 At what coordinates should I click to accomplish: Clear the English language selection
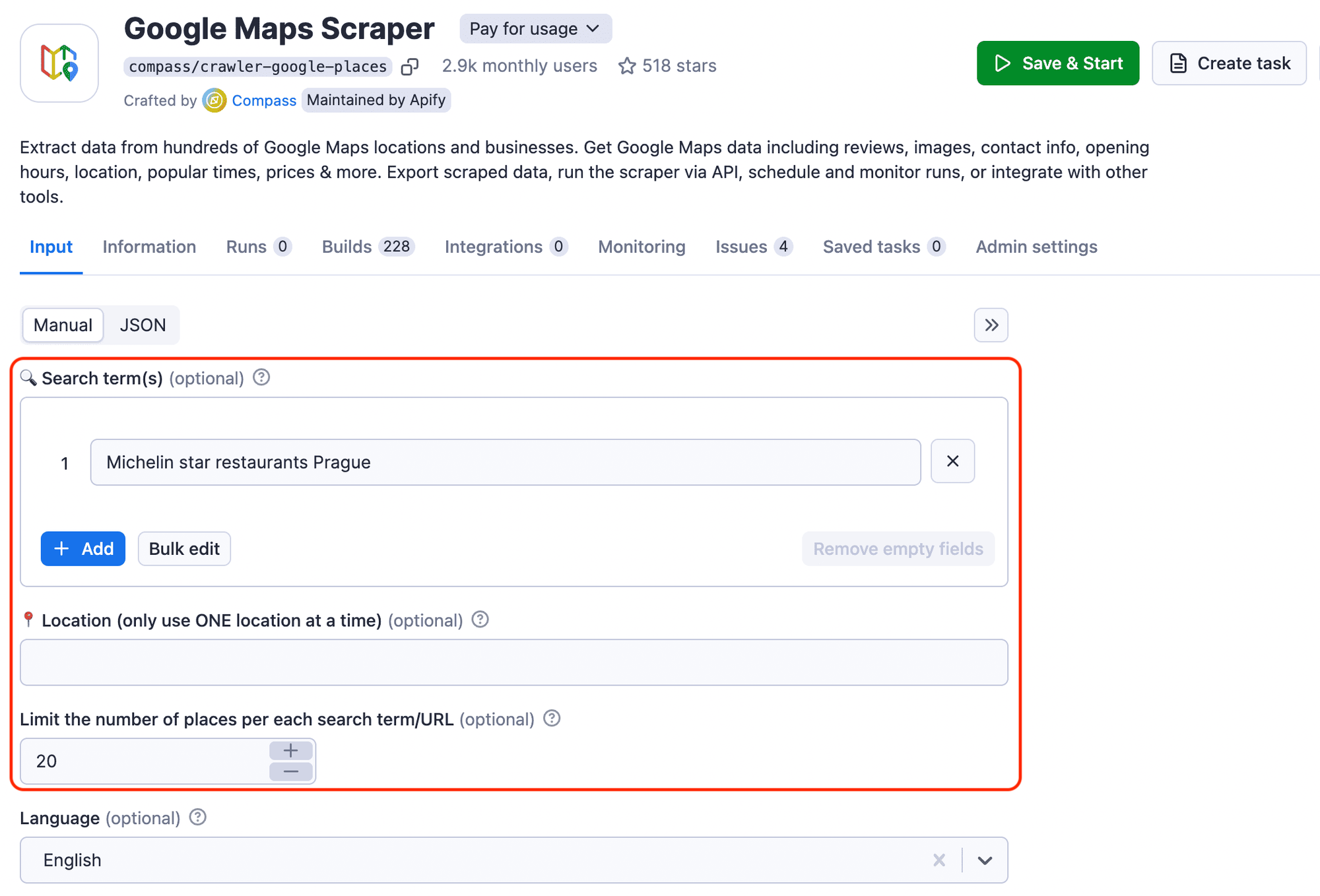coord(939,860)
